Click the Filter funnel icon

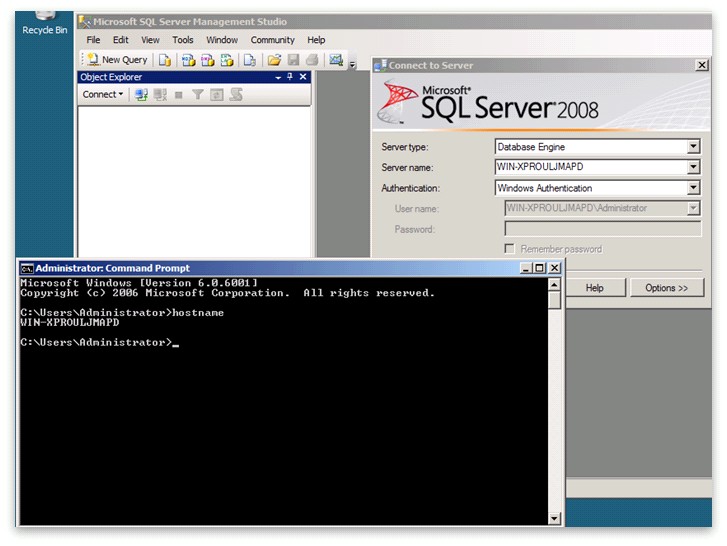click(x=198, y=95)
